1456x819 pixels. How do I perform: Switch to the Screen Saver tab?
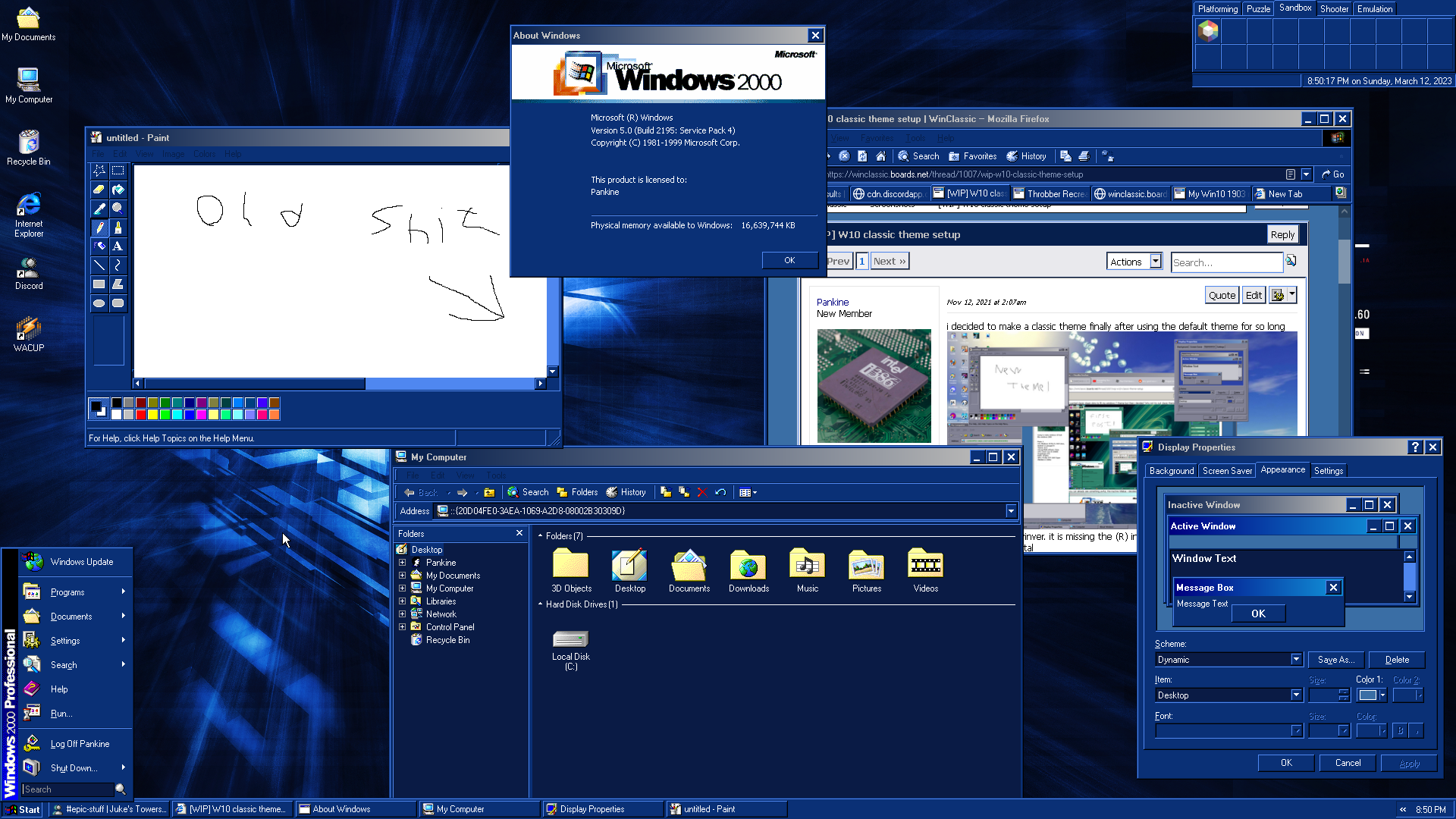pyautogui.click(x=1227, y=471)
